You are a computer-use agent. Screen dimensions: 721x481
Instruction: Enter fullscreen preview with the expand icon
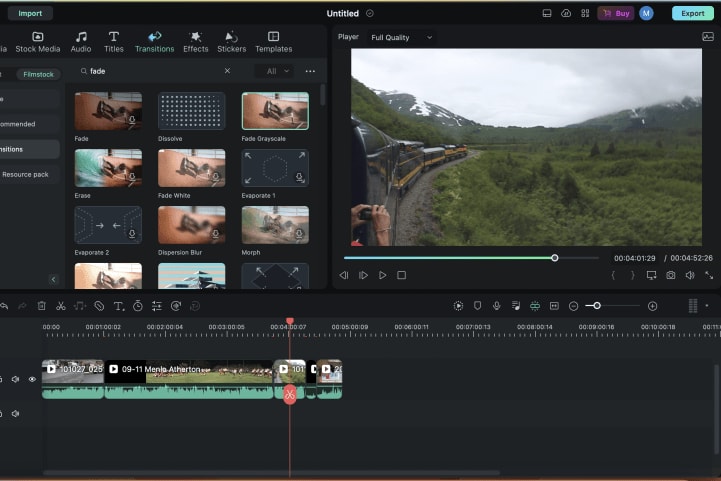[x=709, y=275]
